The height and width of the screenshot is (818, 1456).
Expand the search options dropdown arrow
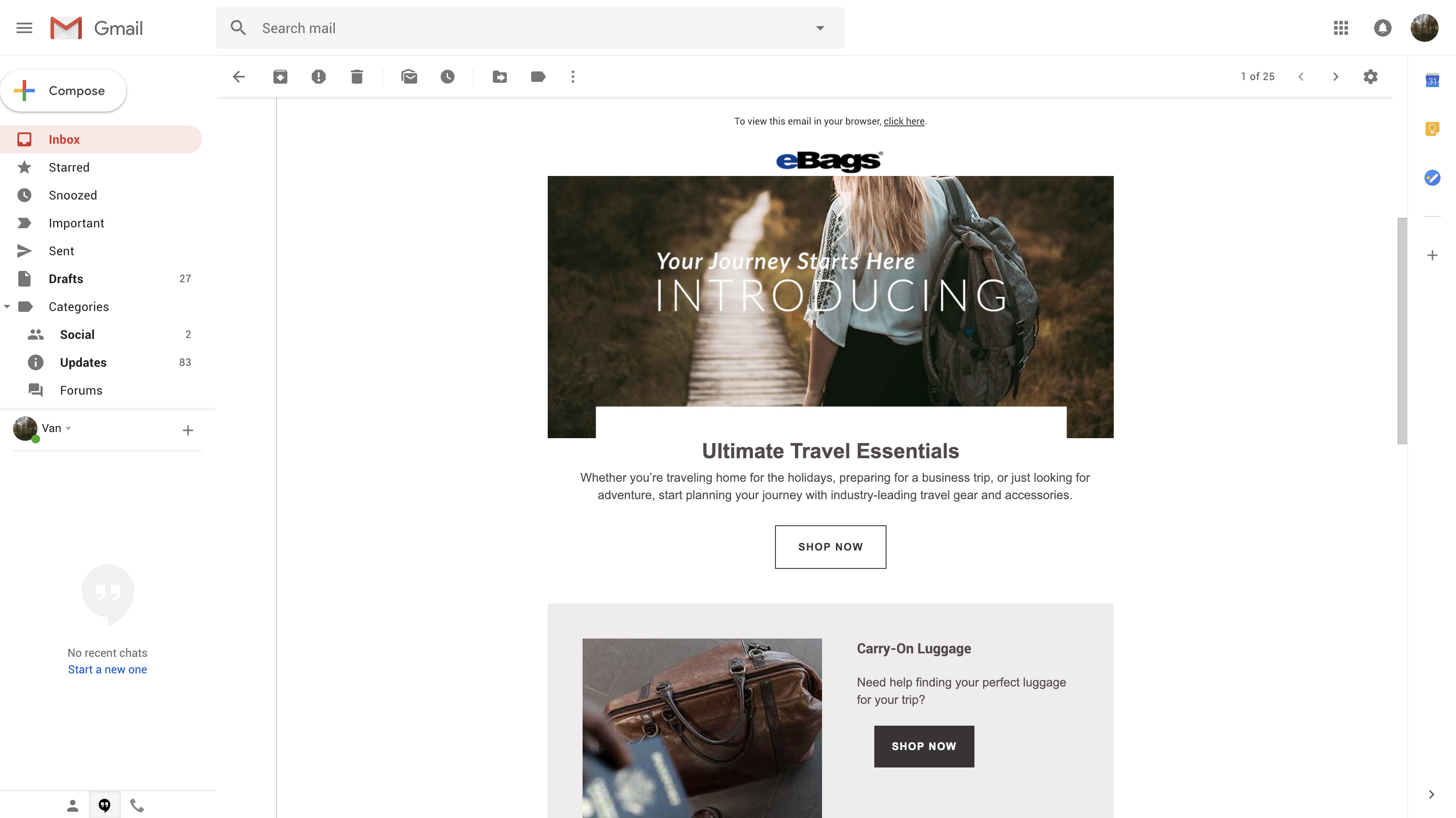point(819,28)
